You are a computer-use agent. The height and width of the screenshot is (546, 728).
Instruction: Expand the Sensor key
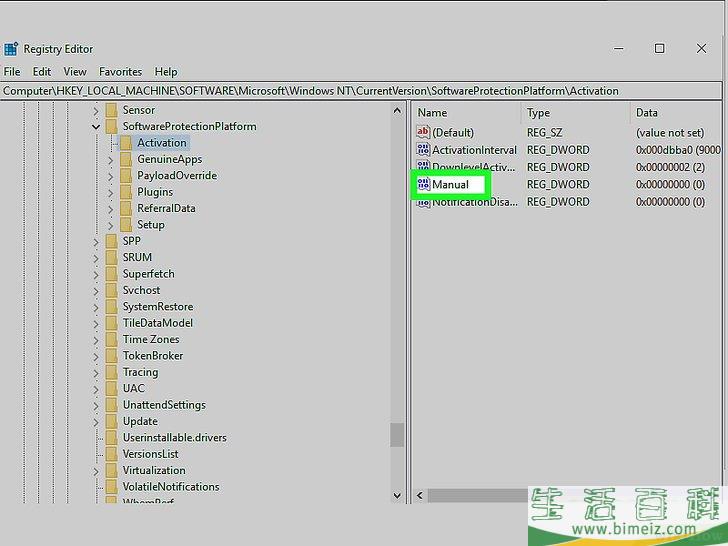(x=96, y=110)
